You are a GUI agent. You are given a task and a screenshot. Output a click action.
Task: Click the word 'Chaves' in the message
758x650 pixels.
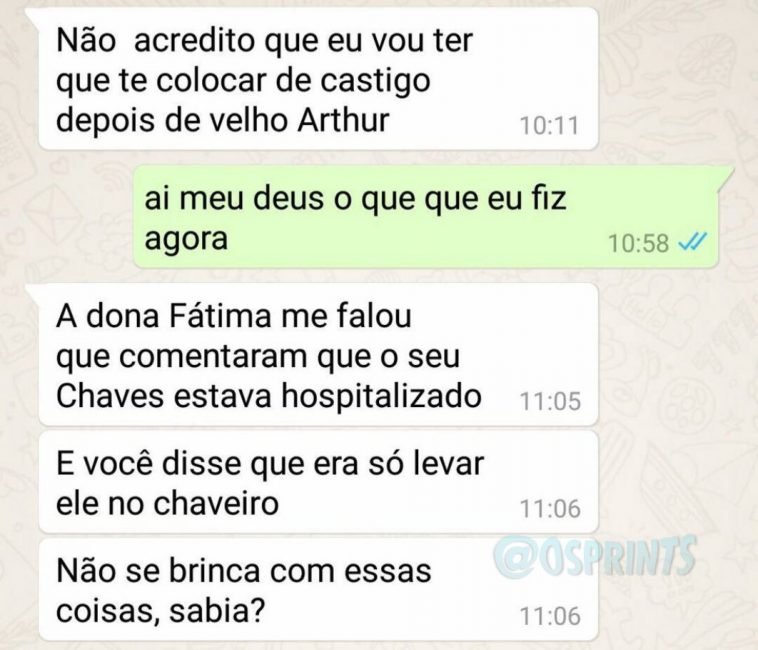(x=111, y=396)
